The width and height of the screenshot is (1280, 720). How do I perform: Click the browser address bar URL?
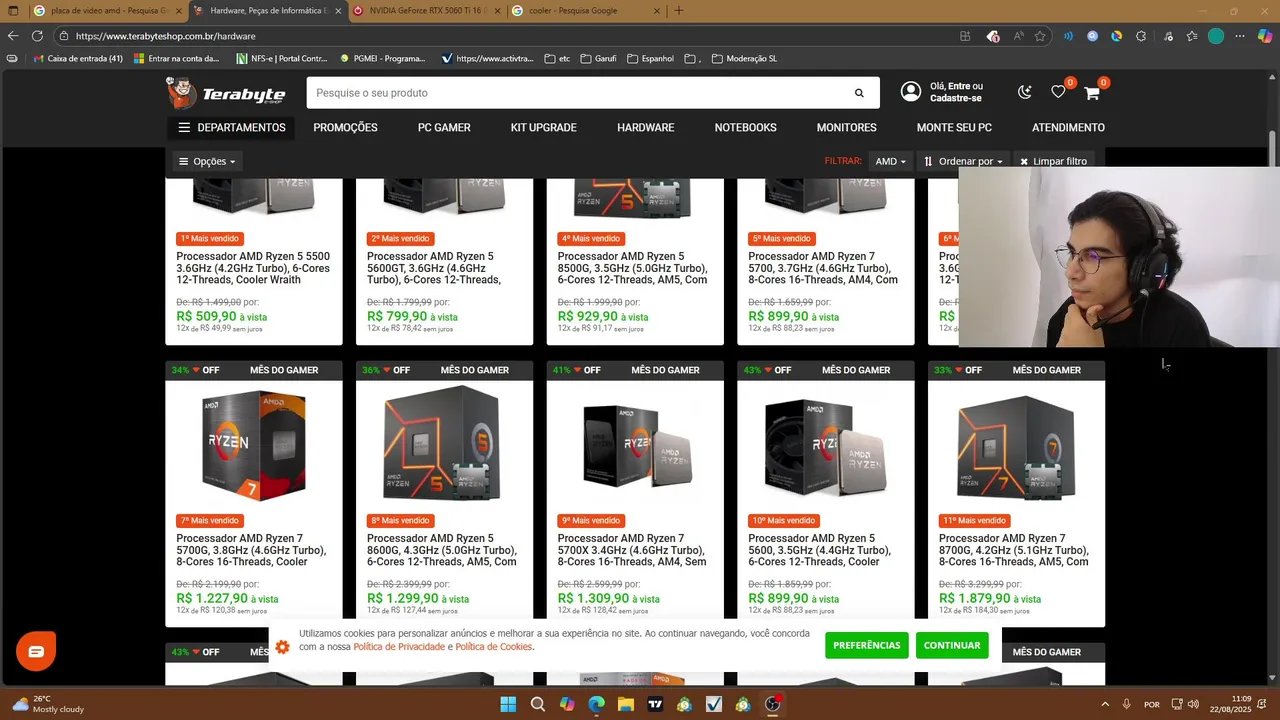click(x=166, y=36)
